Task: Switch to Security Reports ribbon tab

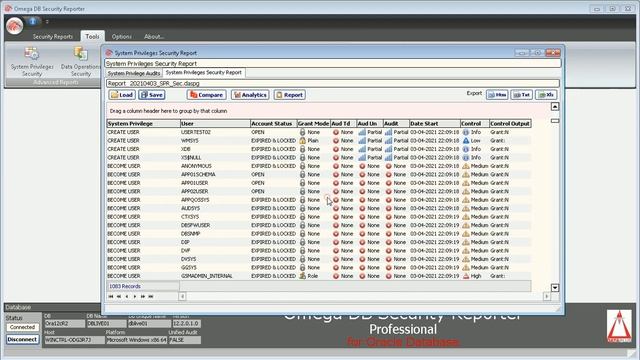Action: pos(53,36)
